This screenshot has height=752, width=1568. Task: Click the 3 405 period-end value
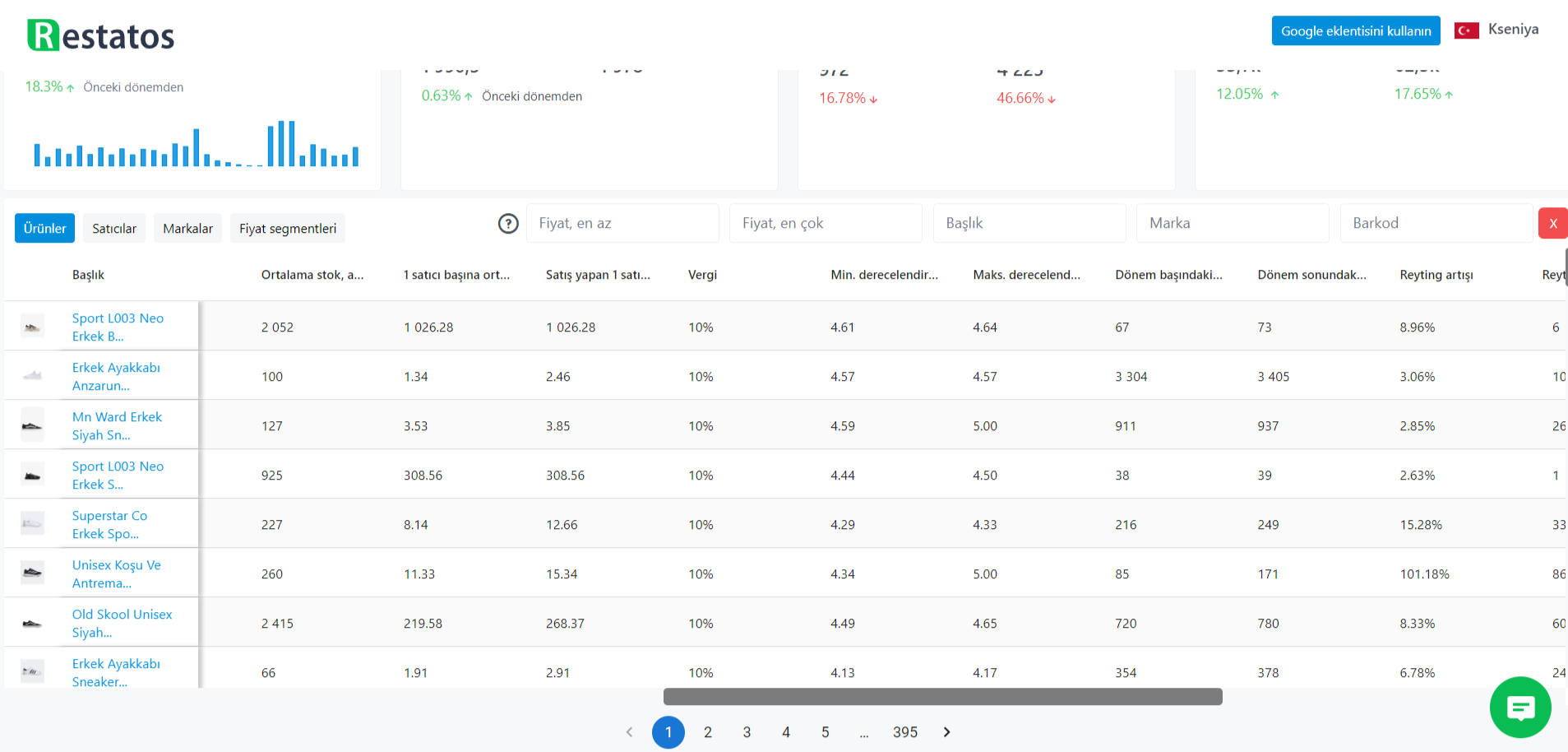coord(1273,377)
